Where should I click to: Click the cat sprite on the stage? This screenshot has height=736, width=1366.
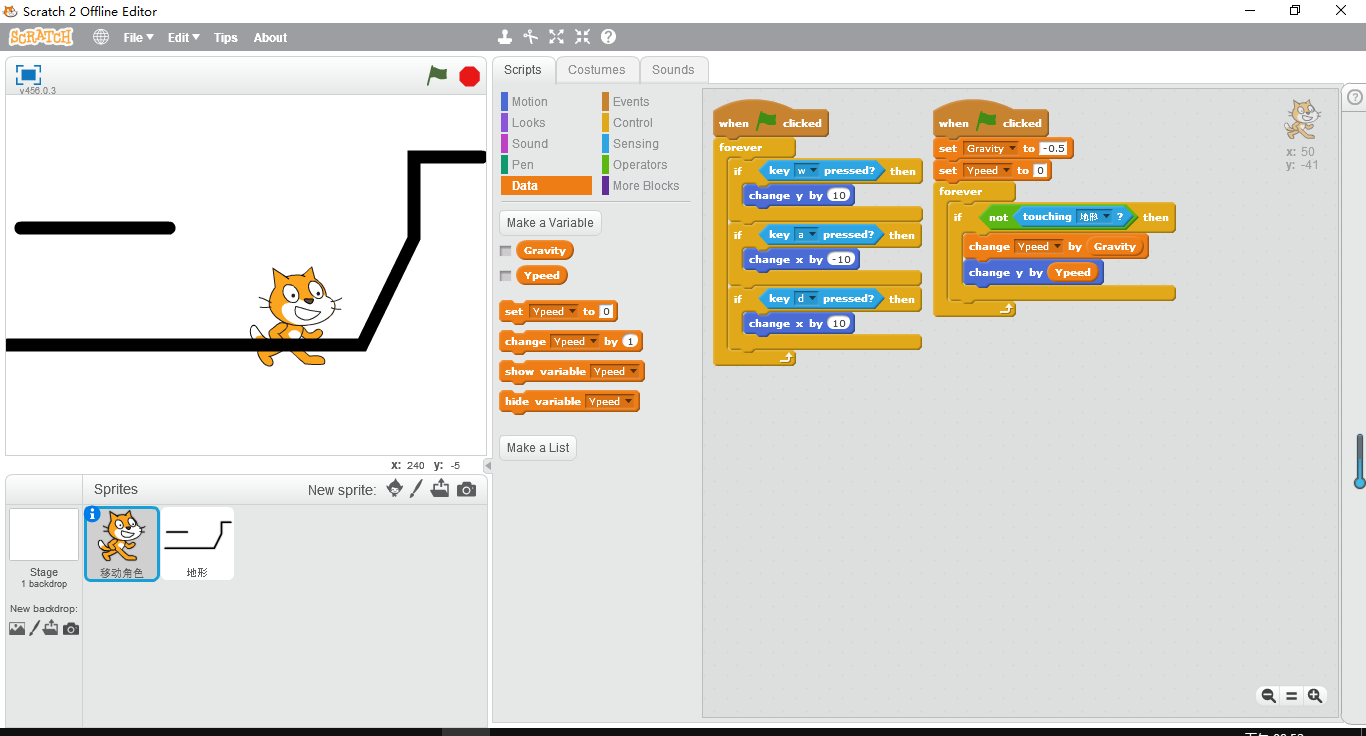tap(297, 316)
